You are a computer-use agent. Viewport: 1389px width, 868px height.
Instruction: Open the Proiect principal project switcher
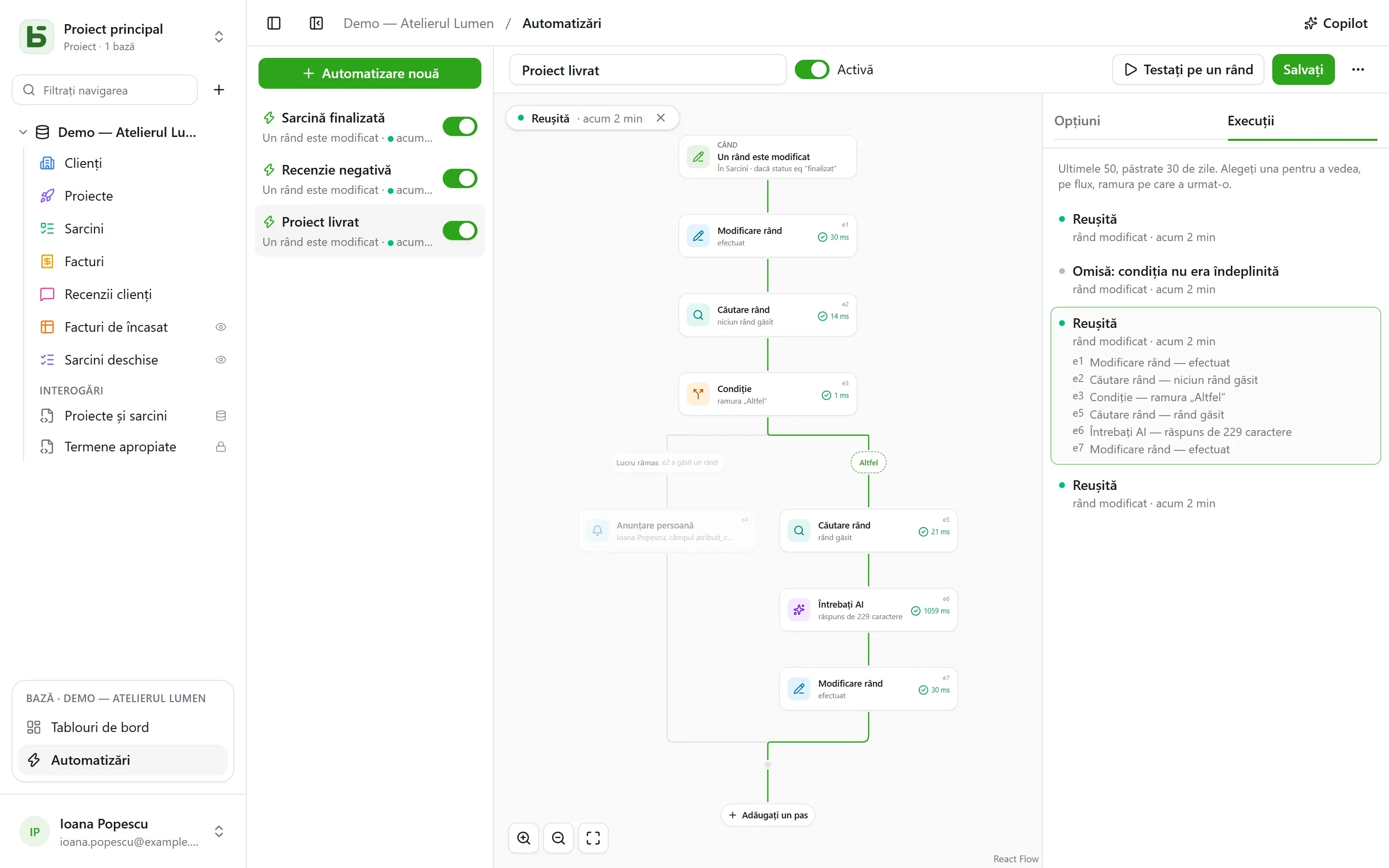pyautogui.click(x=123, y=37)
